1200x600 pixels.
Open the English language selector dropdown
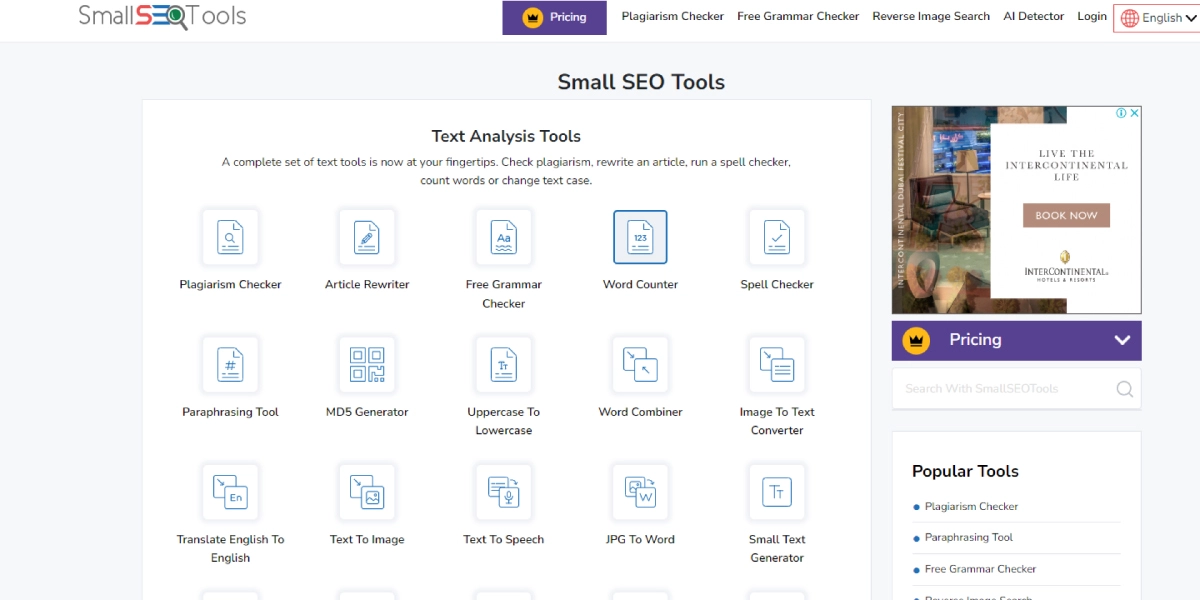(1157, 17)
